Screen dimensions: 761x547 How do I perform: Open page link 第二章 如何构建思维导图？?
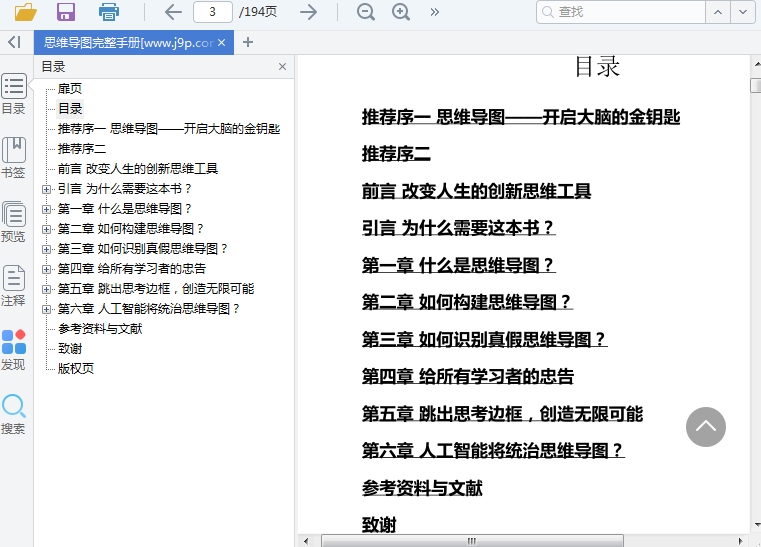click(467, 302)
